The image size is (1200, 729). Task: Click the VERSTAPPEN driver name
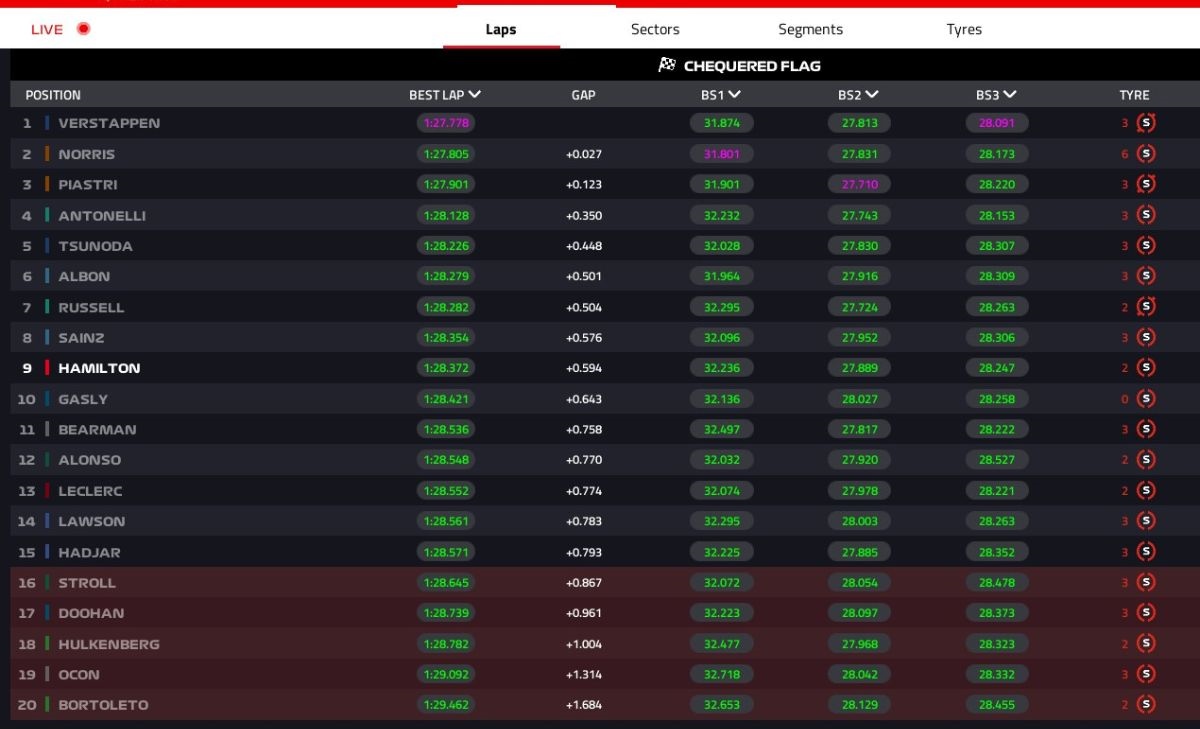109,123
